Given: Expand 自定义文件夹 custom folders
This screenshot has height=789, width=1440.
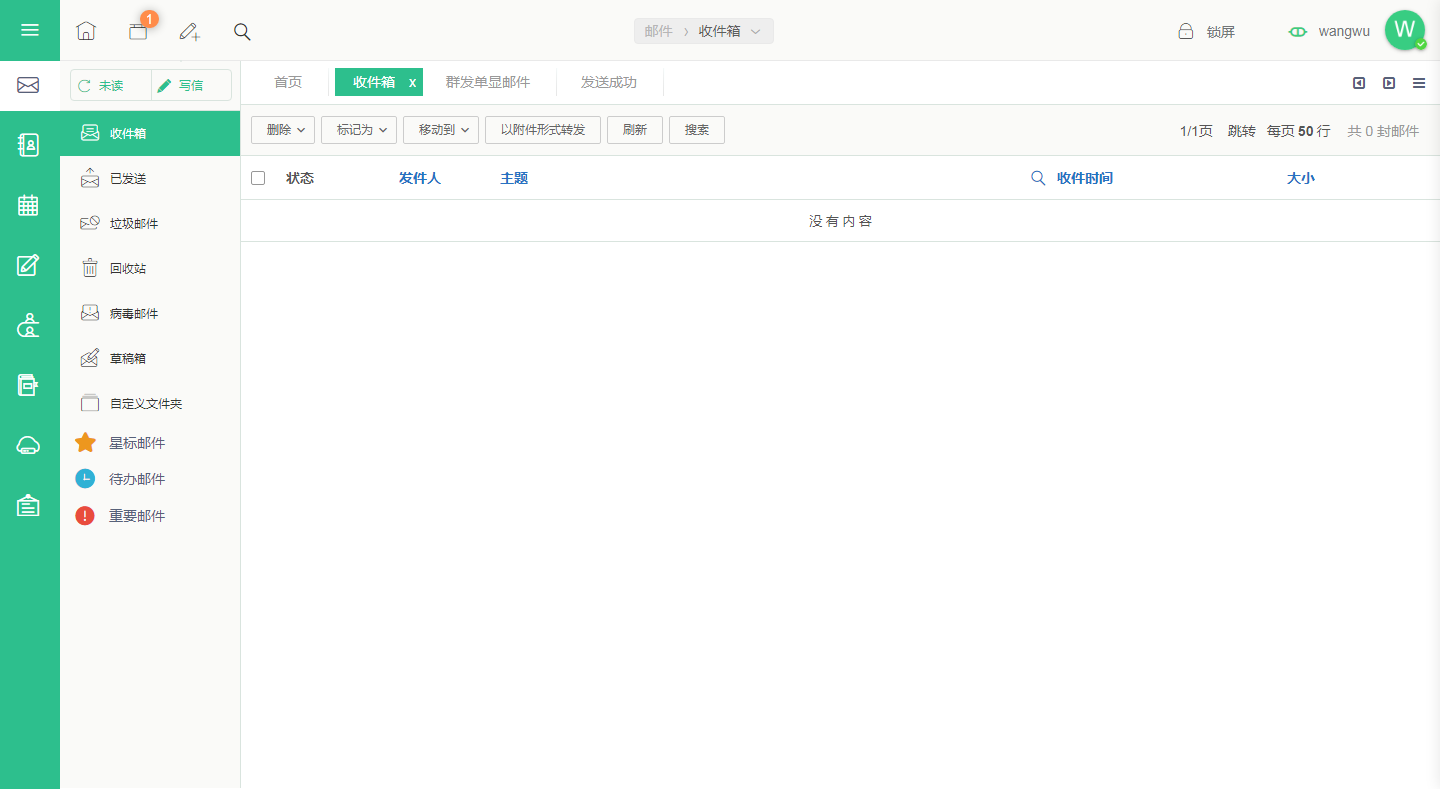Looking at the screenshot, I should 150,403.
